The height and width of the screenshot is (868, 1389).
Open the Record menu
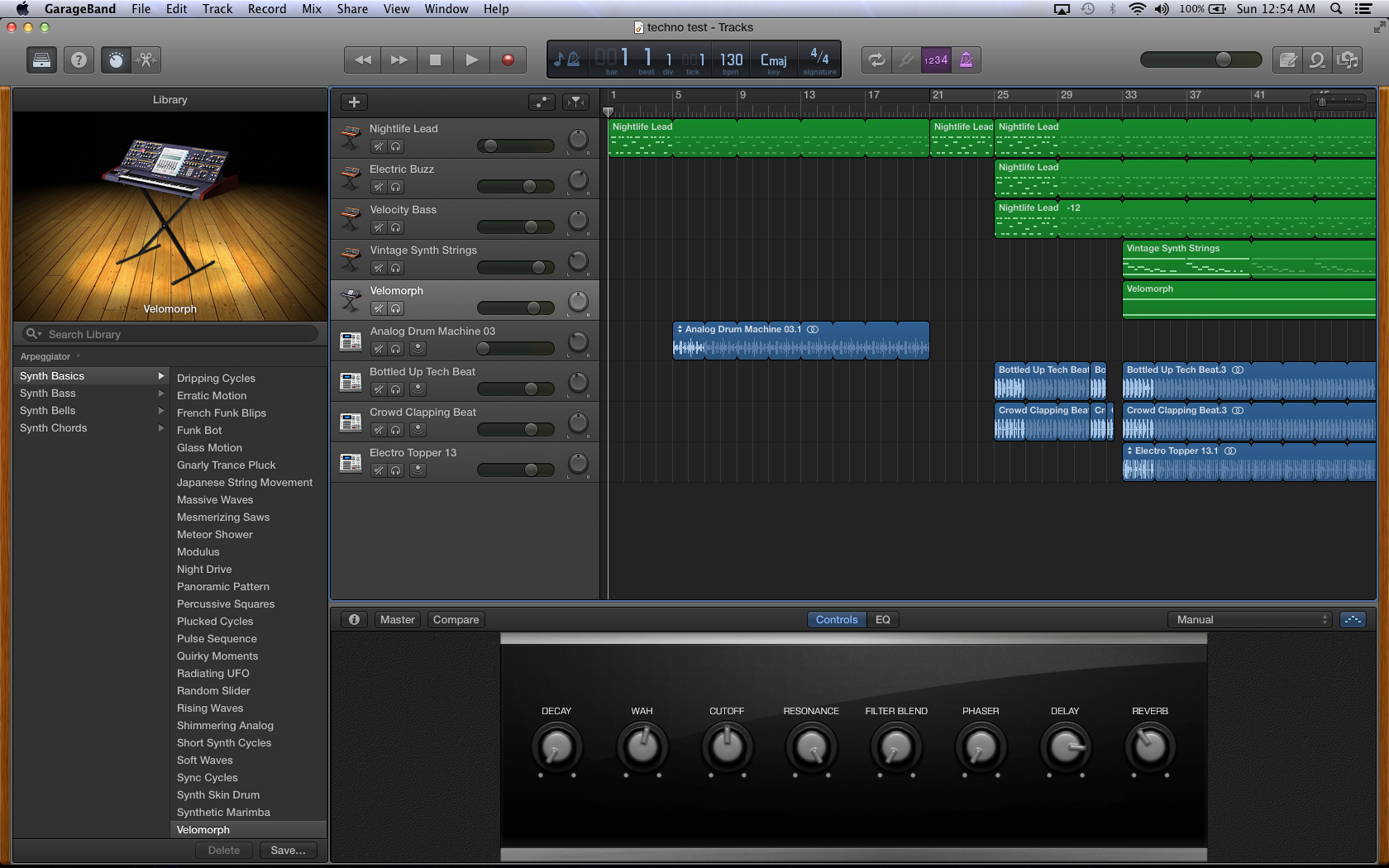click(x=267, y=8)
